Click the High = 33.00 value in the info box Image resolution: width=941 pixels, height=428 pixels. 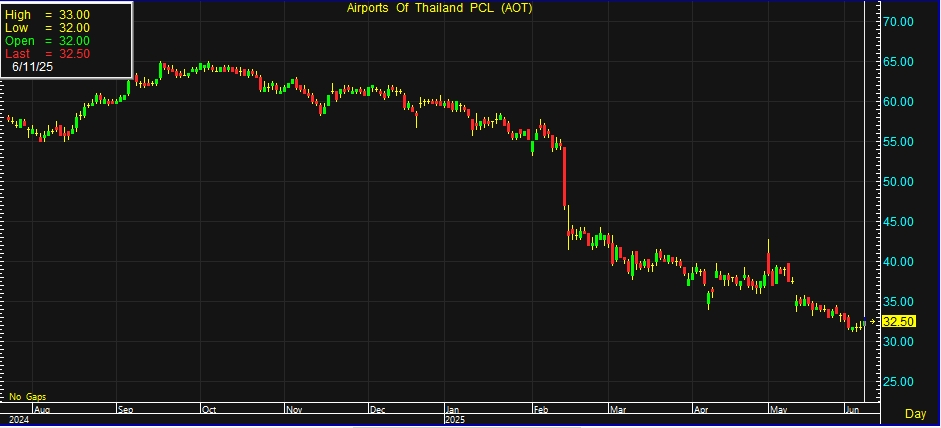pos(47,14)
